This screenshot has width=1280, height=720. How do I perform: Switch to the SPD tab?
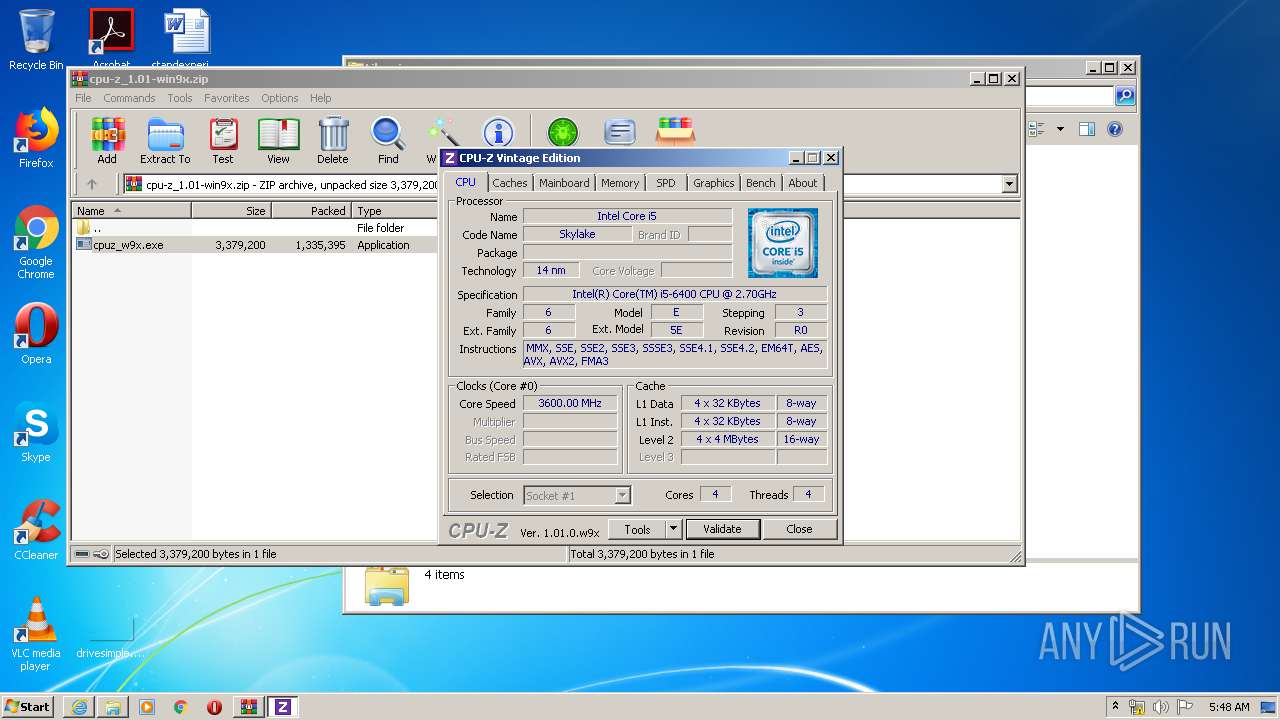pos(666,183)
